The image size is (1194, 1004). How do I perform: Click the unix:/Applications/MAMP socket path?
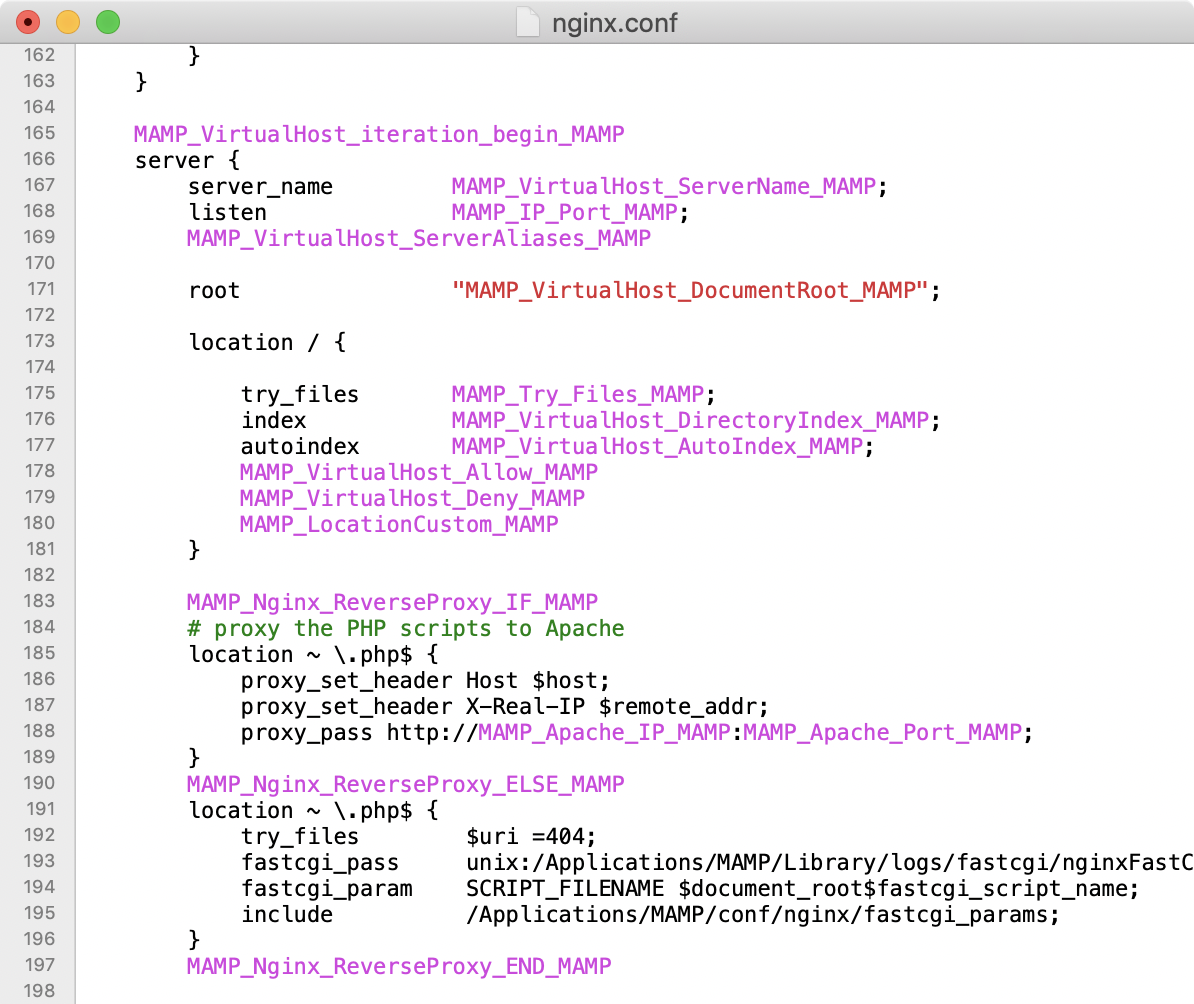[829, 862]
